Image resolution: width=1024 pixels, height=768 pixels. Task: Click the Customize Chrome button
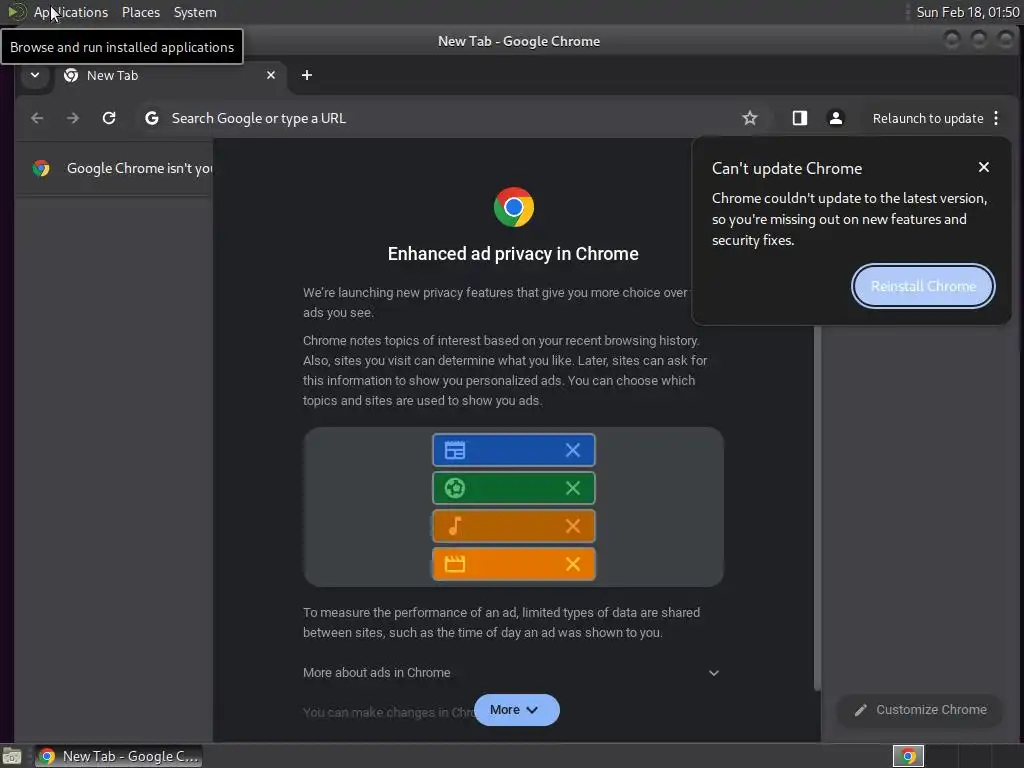tap(920, 710)
